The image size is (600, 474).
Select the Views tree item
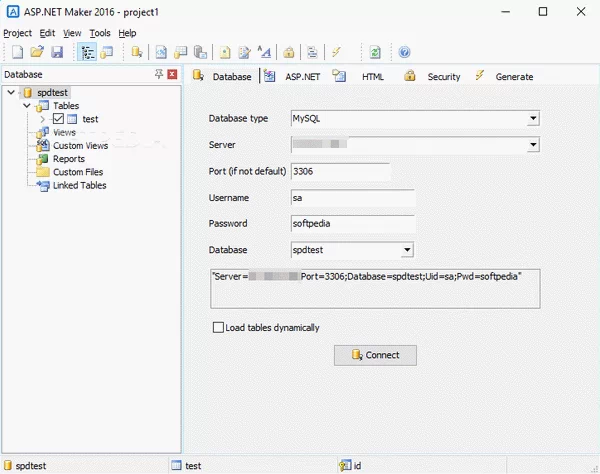(64, 132)
